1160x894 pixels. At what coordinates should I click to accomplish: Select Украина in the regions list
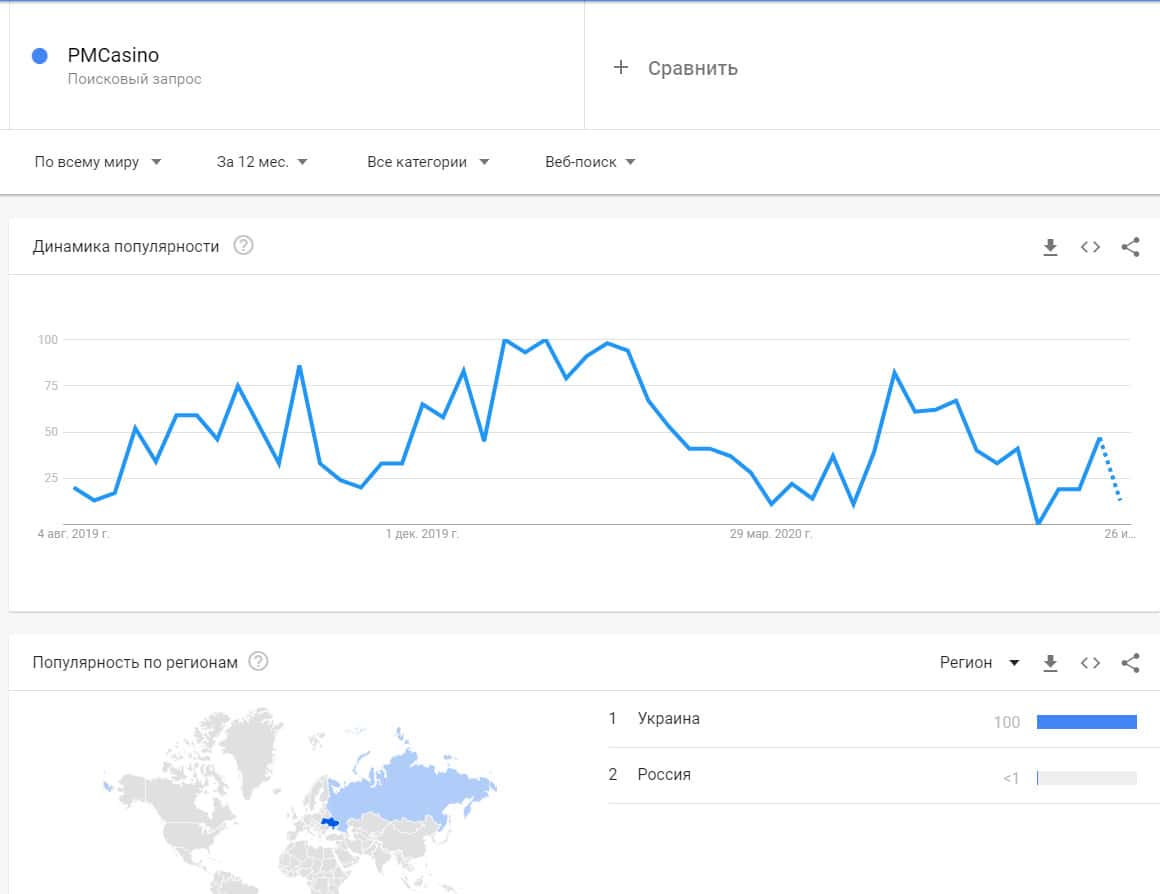point(669,719)
